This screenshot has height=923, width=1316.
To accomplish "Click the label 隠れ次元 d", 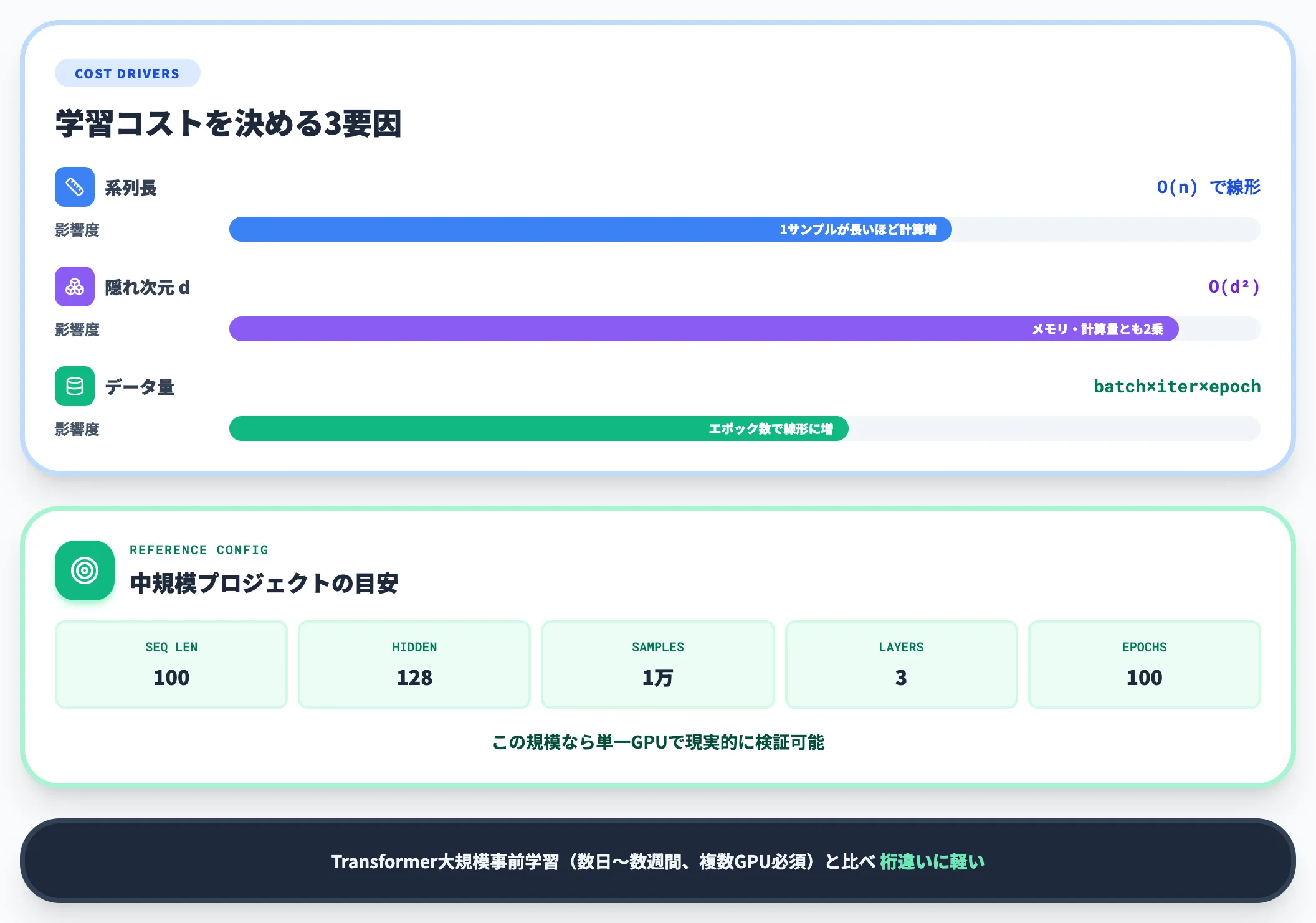I will pos(147,287).
